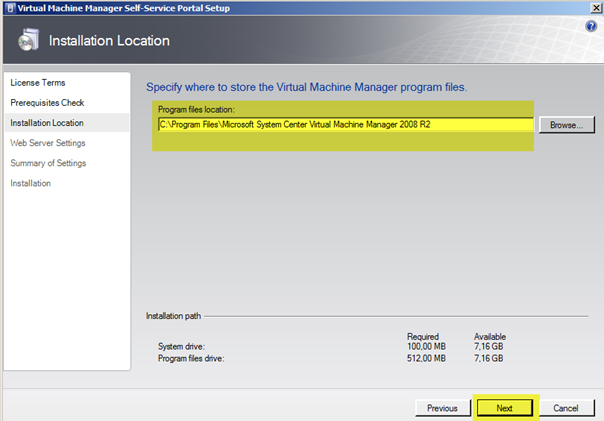Viewport: 604px width, 421px height.
Task: Go back with the Previous button
Action: tap(442, 408)
